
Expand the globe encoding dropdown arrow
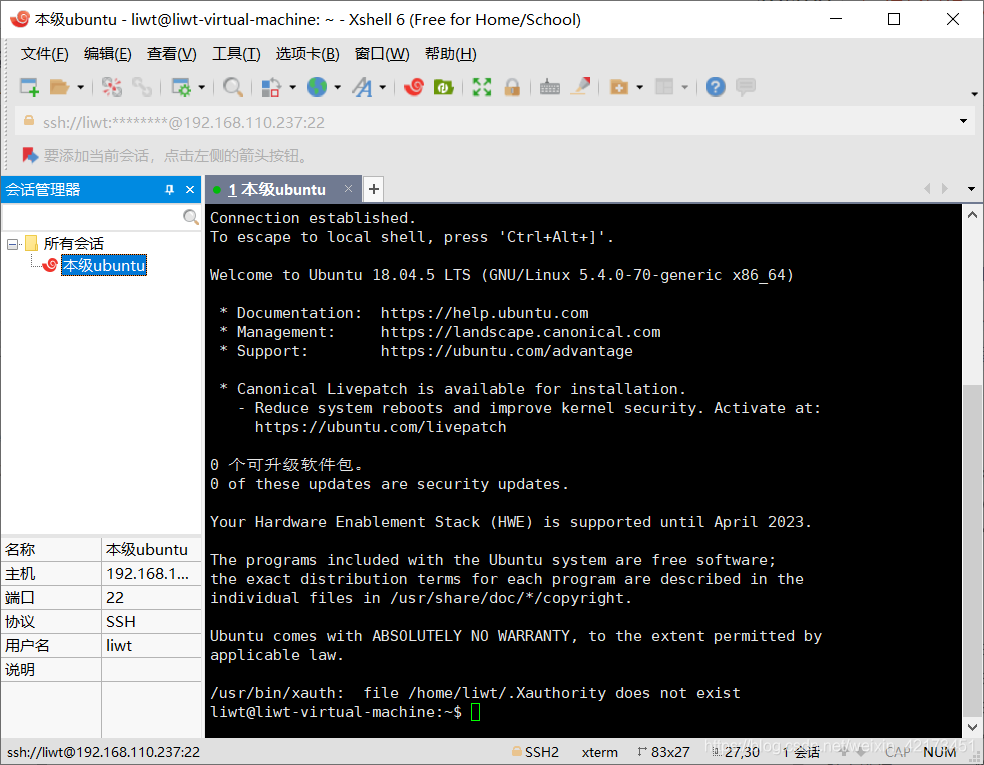pos(338,87)
